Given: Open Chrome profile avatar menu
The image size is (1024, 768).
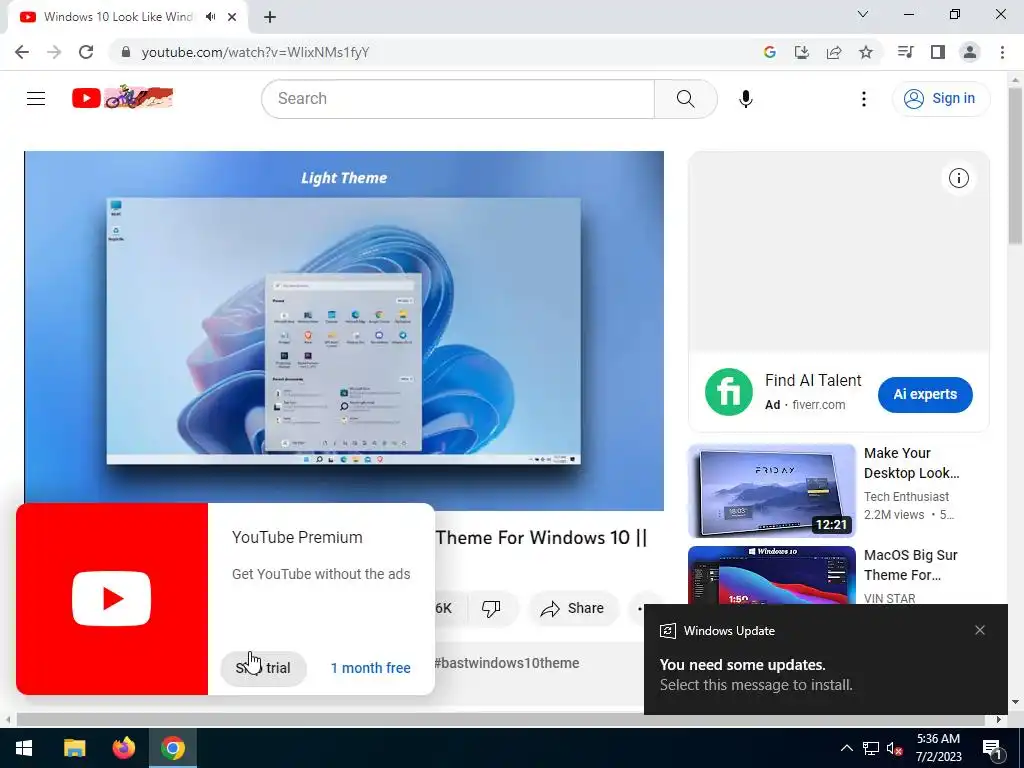Looking at the screenshot, I should coord(969,52).
